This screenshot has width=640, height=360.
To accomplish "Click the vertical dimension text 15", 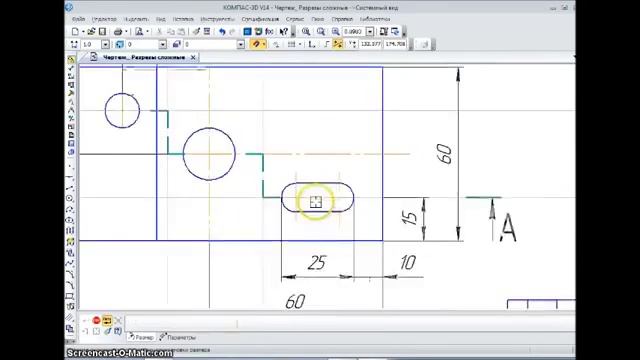I will [x=410, y=218].
